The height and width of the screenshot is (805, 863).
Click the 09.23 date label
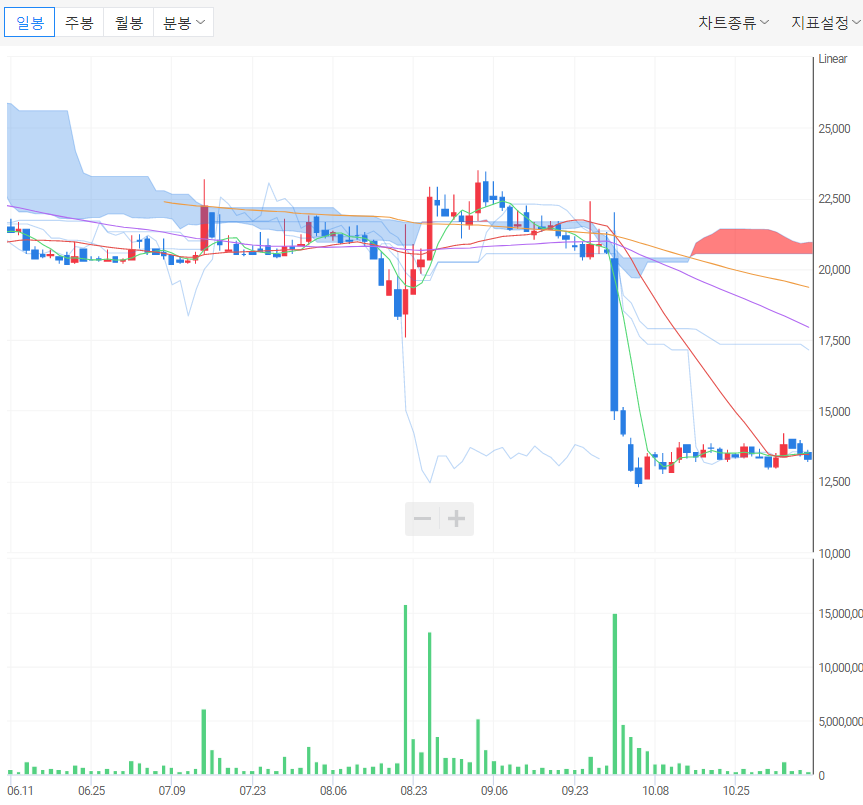[575, 791]
